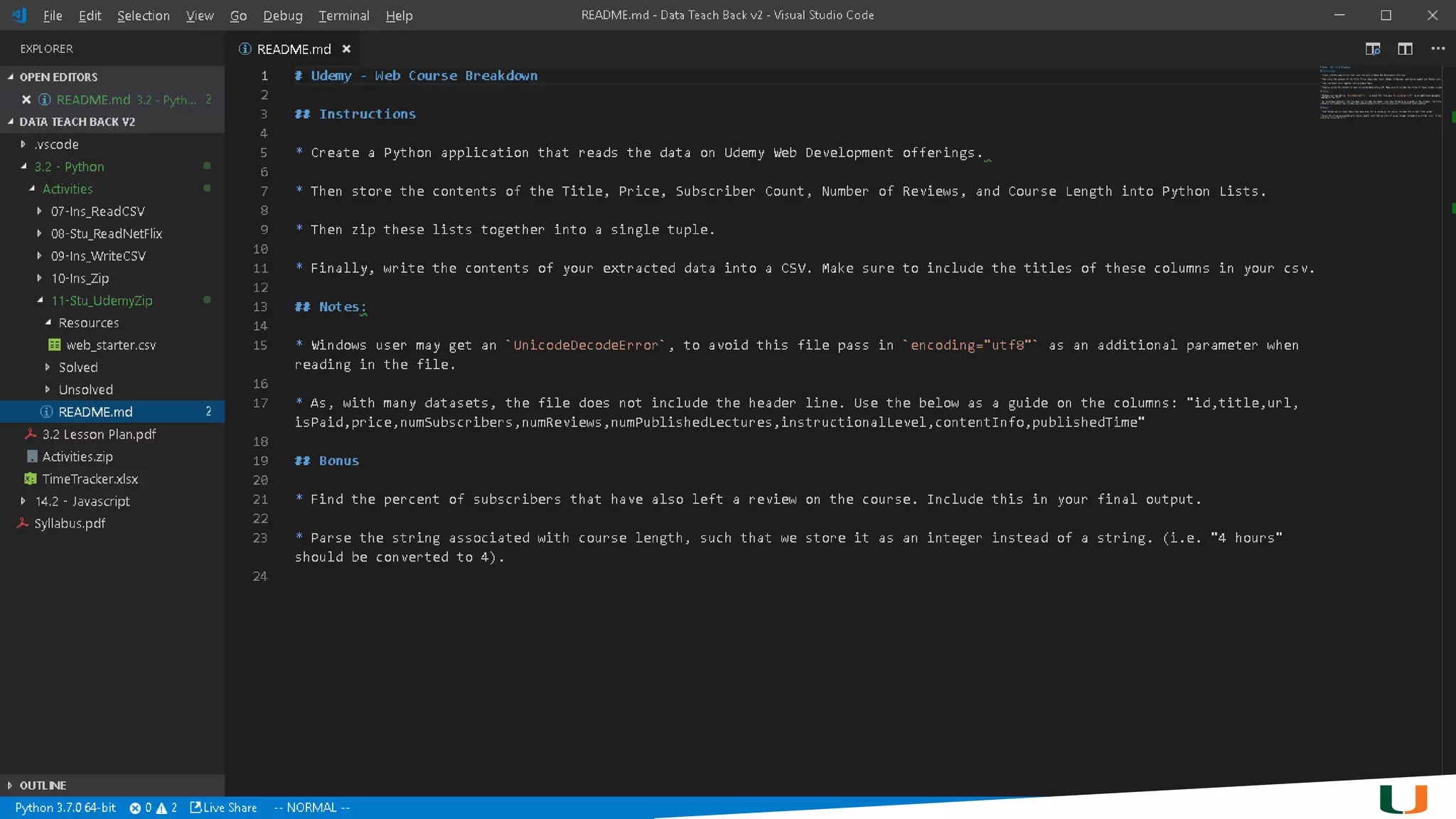Expand the Outline panel section
Image resolution: width=1456 pixels, height=819 pixels.
tap(43, 786)
